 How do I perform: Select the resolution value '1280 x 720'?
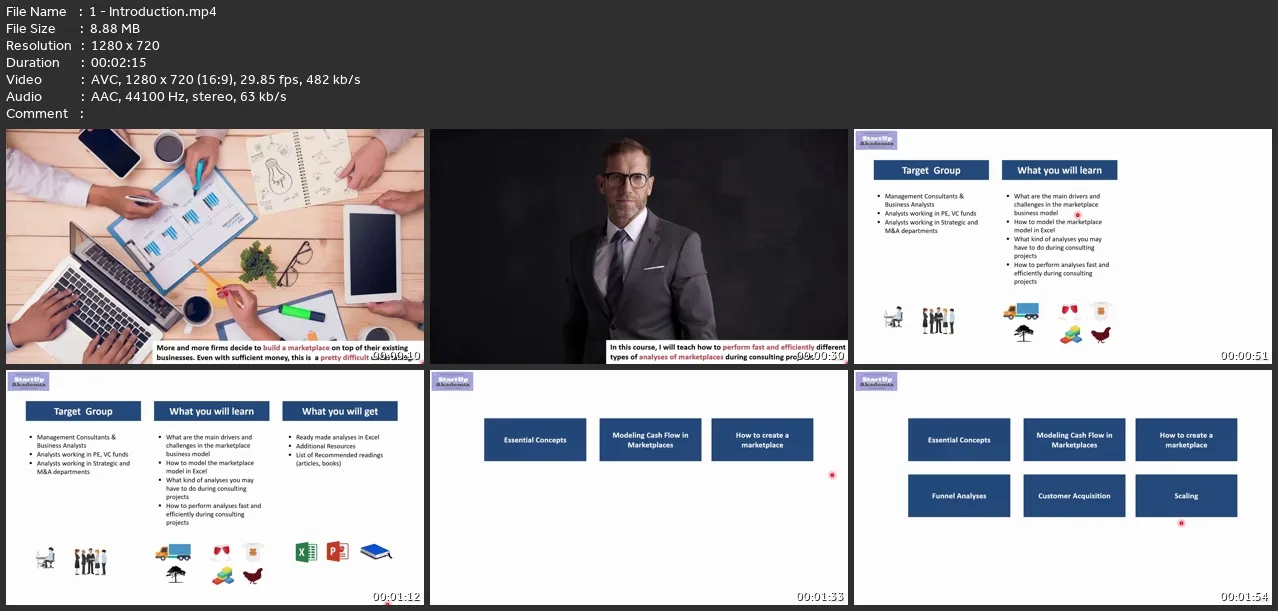[x=125, y=46]
